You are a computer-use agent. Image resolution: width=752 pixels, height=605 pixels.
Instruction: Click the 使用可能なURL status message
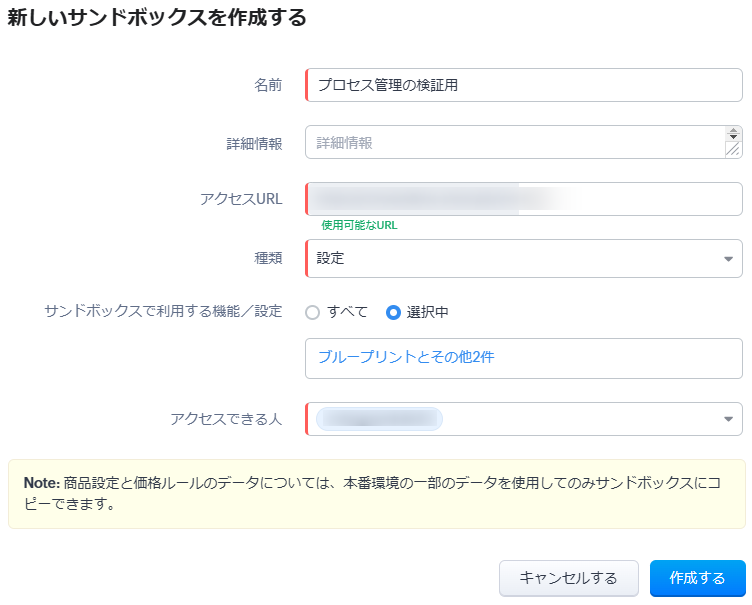point(359,225)
